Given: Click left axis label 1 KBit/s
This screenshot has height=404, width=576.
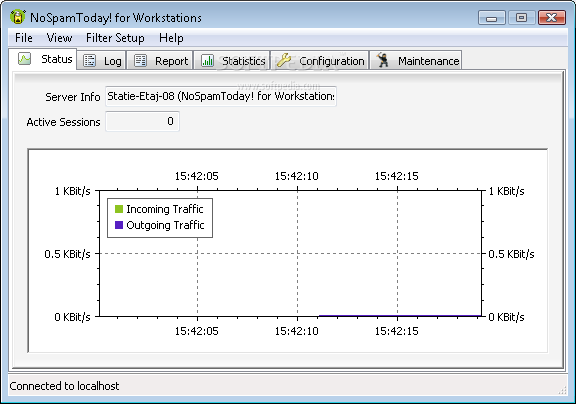Looking at the screenshot, I should coord(72,191).
